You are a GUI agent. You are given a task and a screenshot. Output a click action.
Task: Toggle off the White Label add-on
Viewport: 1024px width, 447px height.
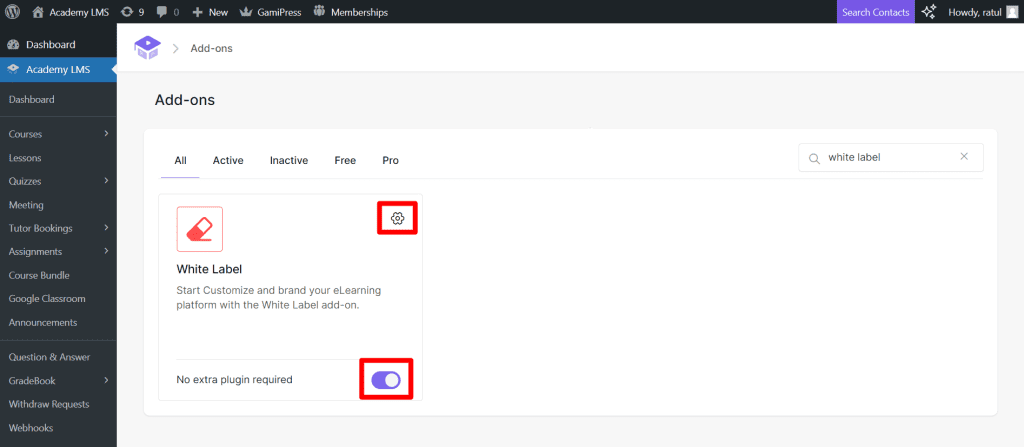coord(385,380)
